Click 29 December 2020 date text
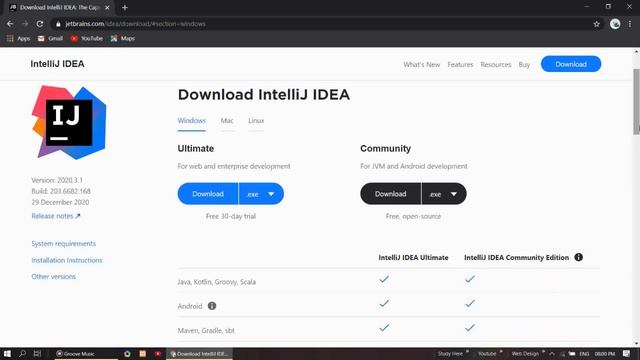Screen dimensions: 640x360 pyautogui.click(x=60, y=202)
